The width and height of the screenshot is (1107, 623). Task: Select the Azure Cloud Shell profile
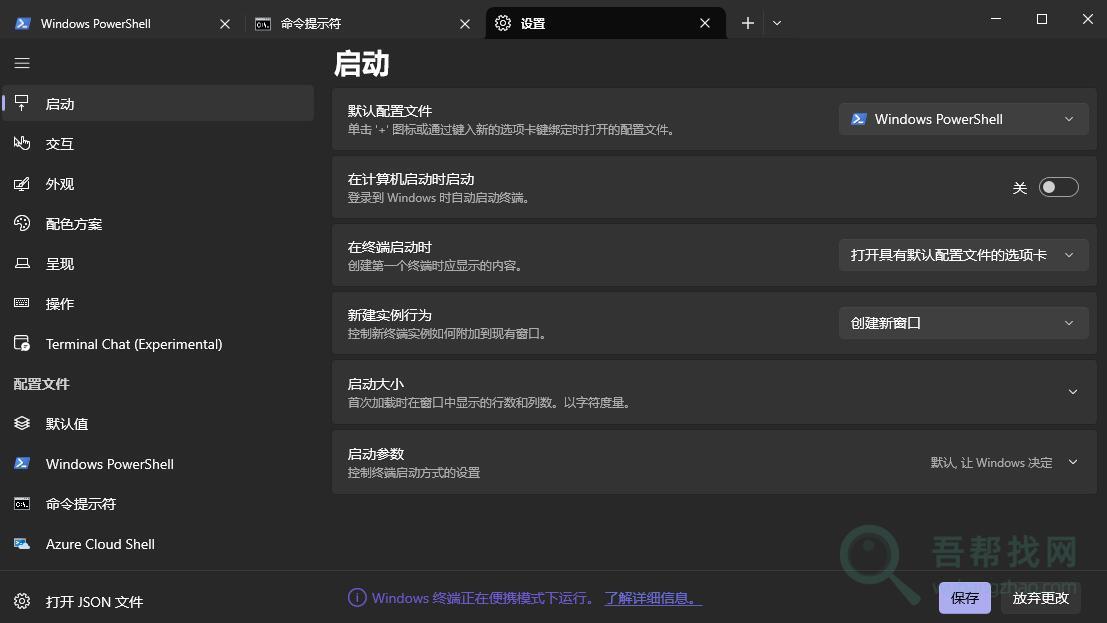pyautogui.click(x=100, y=544)
